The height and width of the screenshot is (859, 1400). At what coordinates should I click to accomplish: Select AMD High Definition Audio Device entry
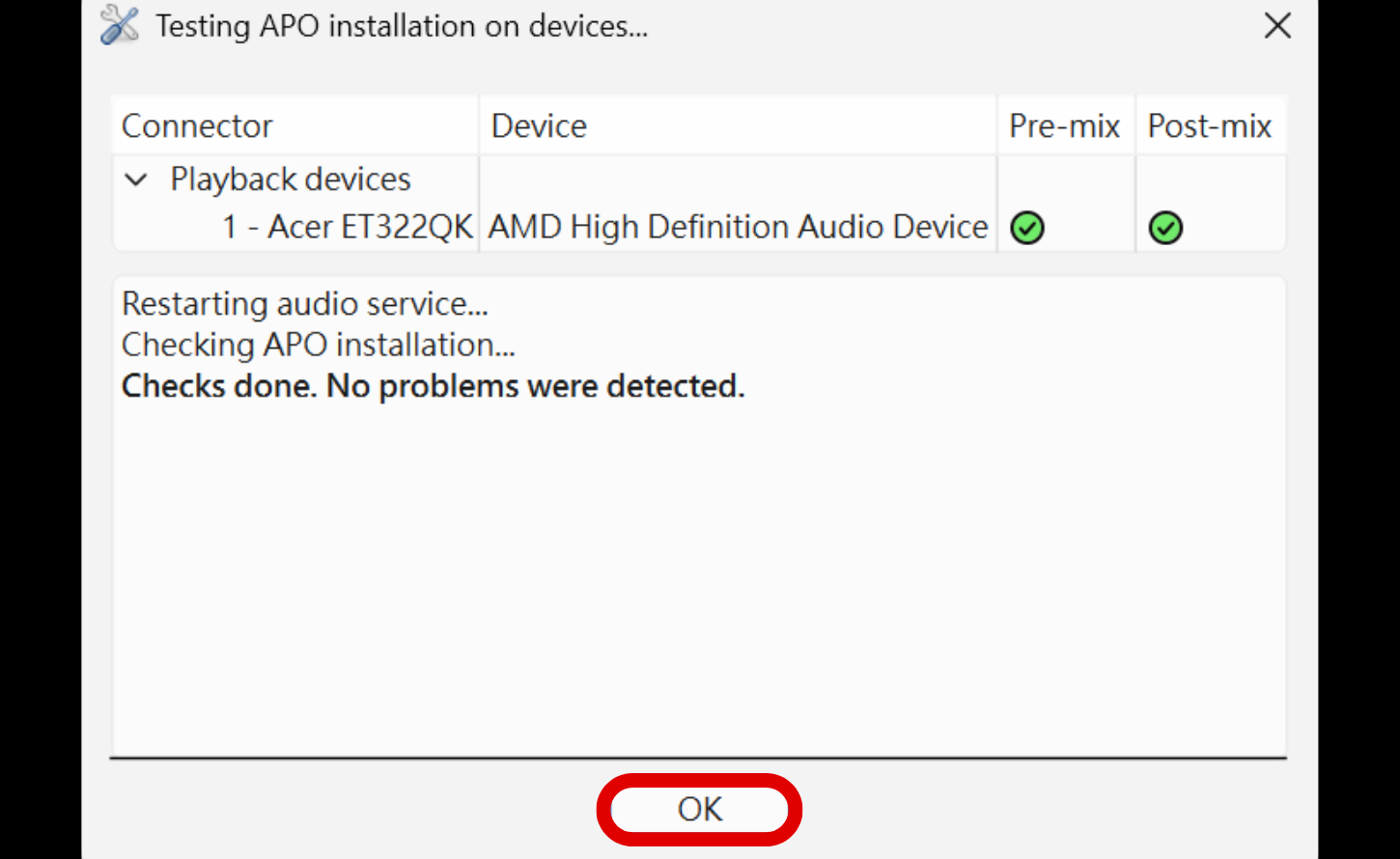[738, 227]
